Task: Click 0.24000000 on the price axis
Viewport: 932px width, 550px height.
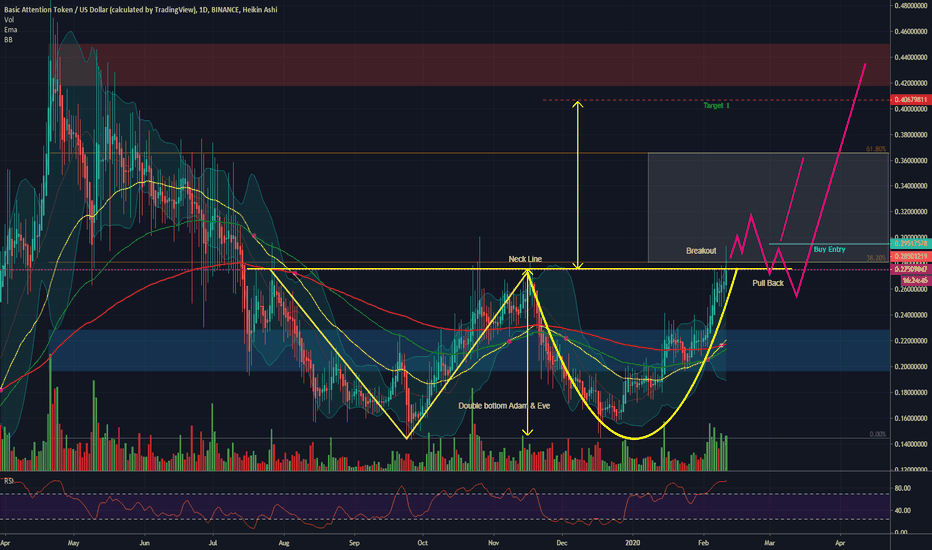Action: [911, 315]
